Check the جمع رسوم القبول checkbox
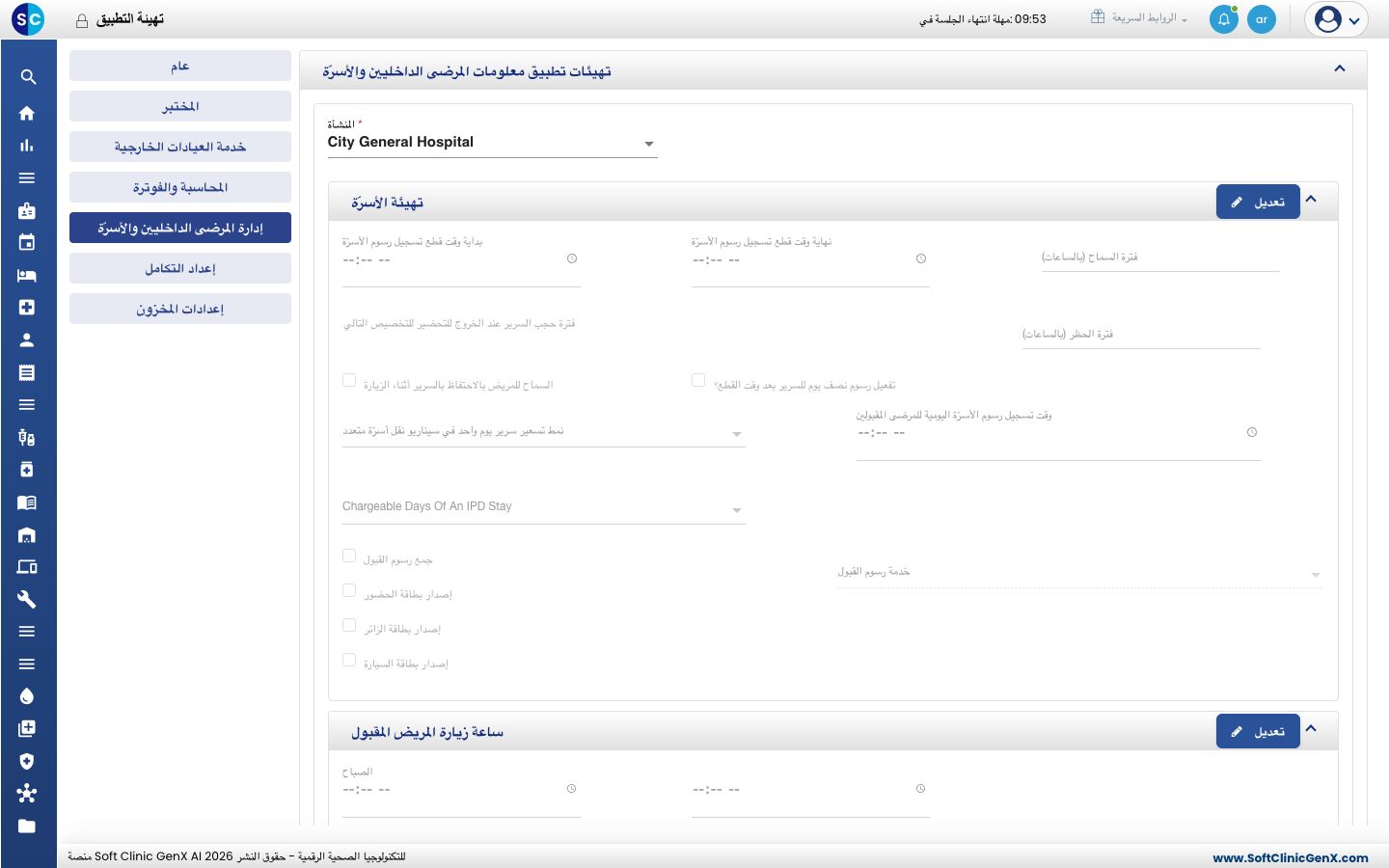The height and width of the screenshot is (868, 1389). pos(349,556)
